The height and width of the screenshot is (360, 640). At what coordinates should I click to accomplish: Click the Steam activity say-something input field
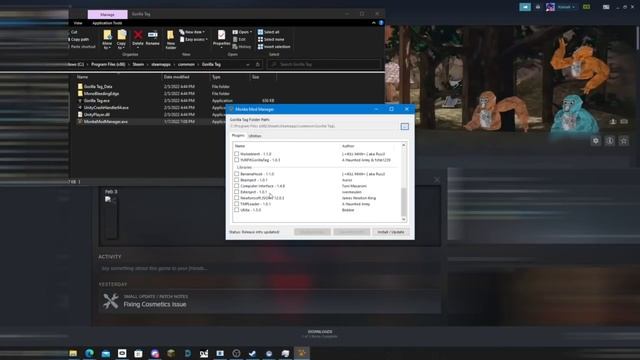(x=269, y=269)
